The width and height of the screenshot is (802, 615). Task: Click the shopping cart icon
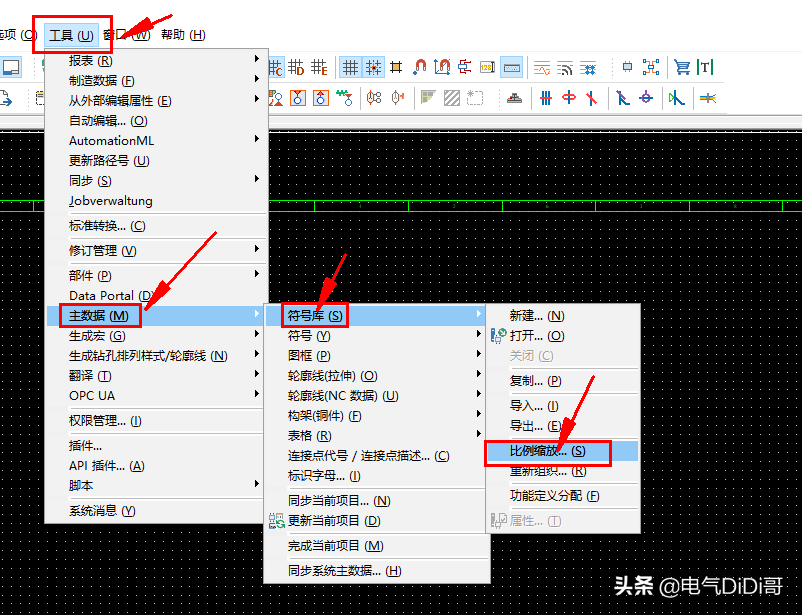682,68
